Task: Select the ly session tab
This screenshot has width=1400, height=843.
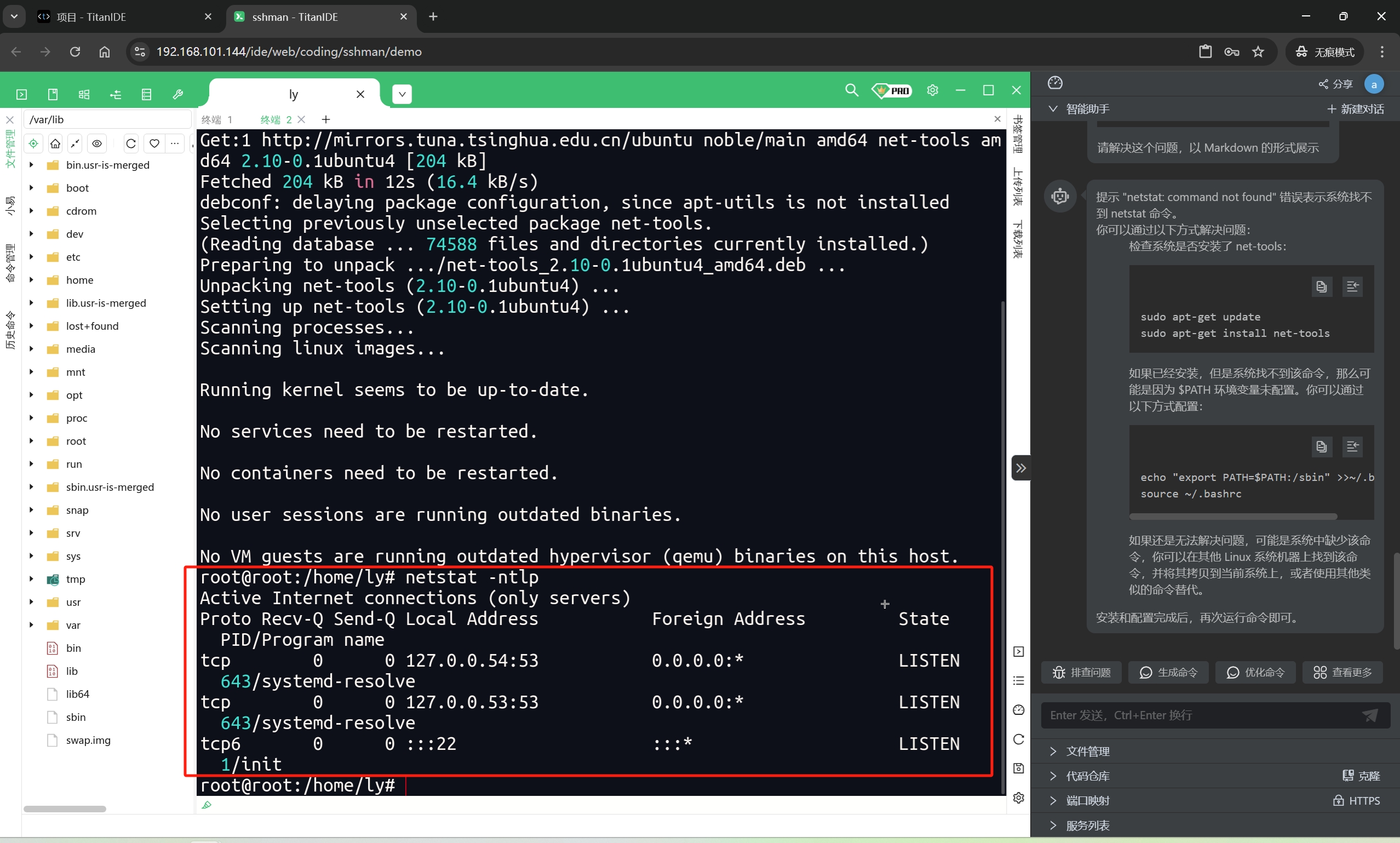Action: coord(294,94)
